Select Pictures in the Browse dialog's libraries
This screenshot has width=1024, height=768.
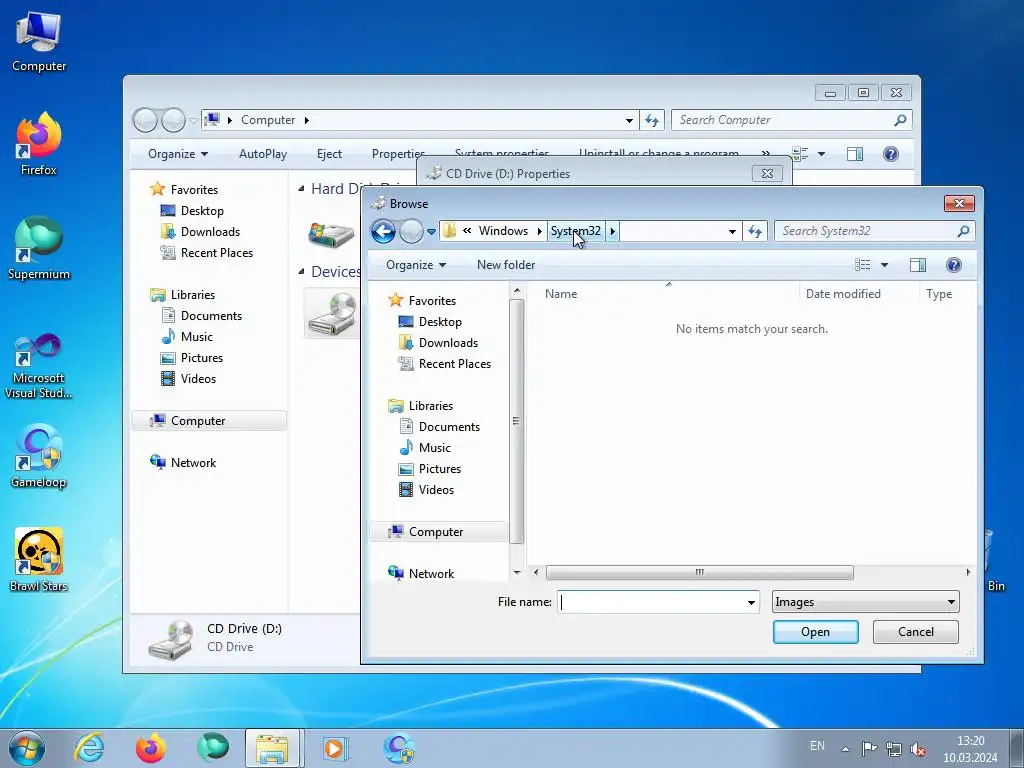[440, 469]
